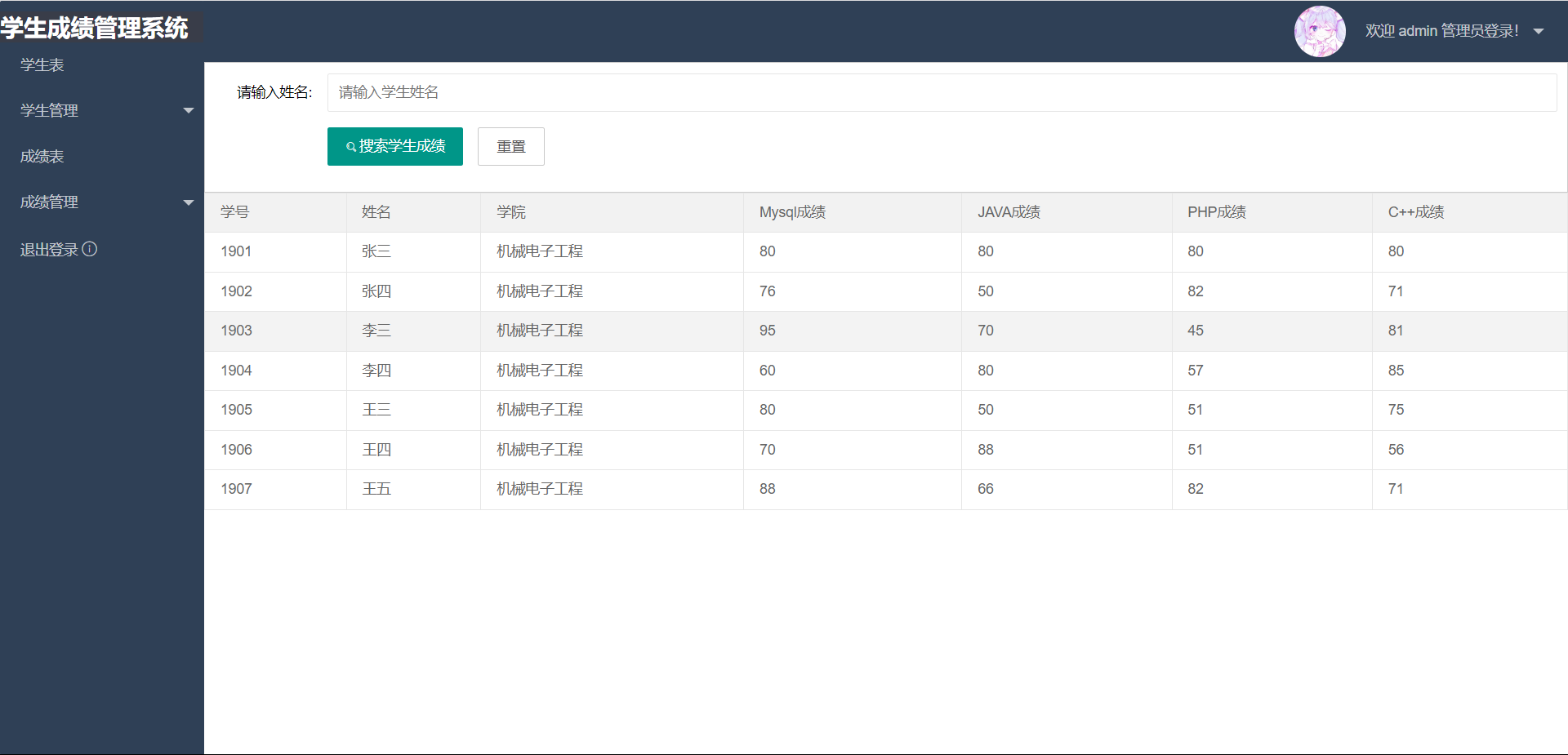Click JAVA score 88 for 王四
The width and height of the screenshot is (1568, 755).
986,450
